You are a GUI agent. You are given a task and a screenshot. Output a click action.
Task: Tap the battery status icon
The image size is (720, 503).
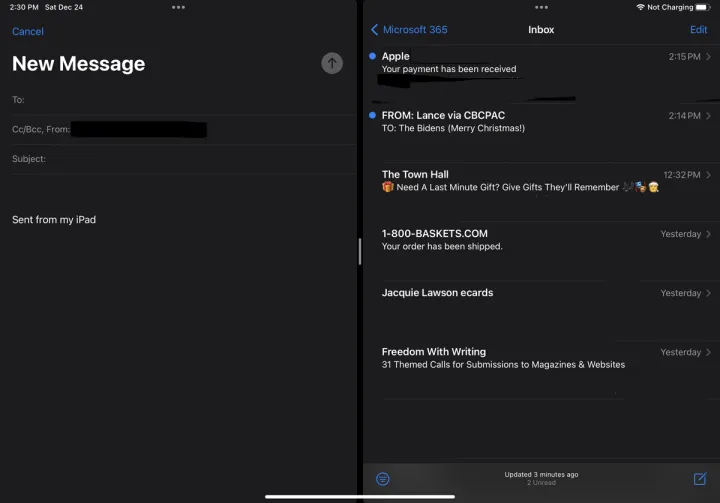tap(701, 7)
